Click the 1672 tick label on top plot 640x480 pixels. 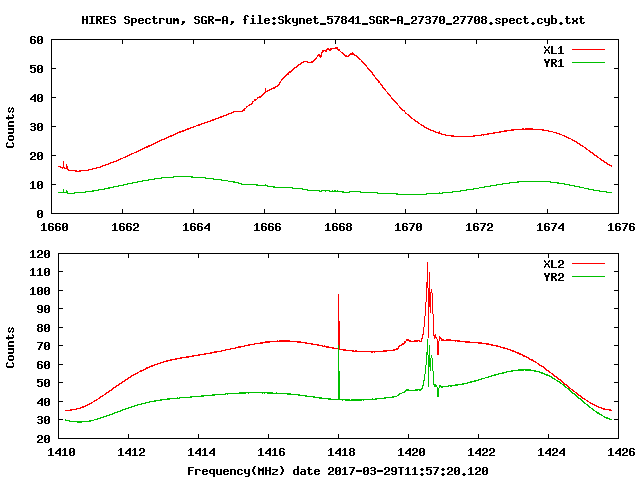[479, 227]
